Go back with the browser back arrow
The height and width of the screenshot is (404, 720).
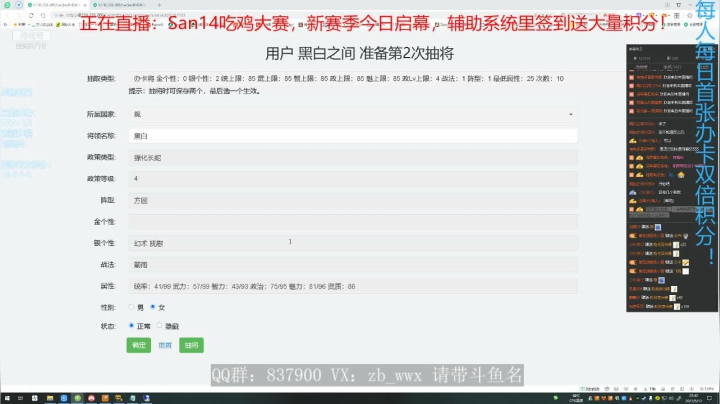[8, 15]
